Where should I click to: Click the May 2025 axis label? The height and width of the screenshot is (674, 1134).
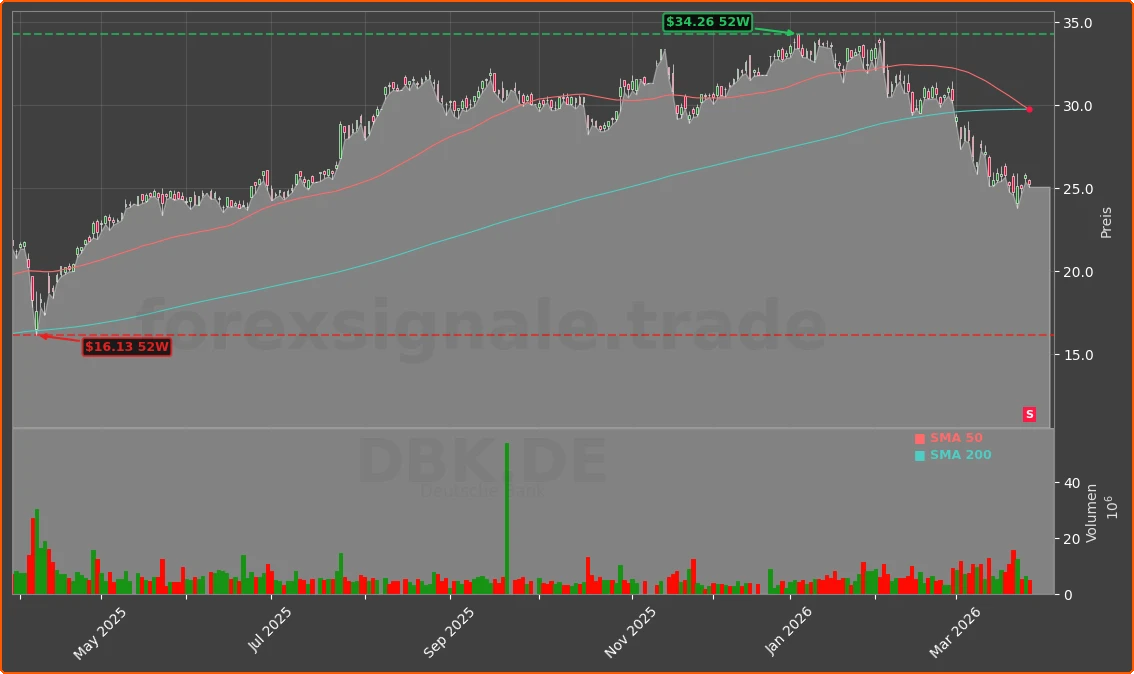tap(99, 634)
